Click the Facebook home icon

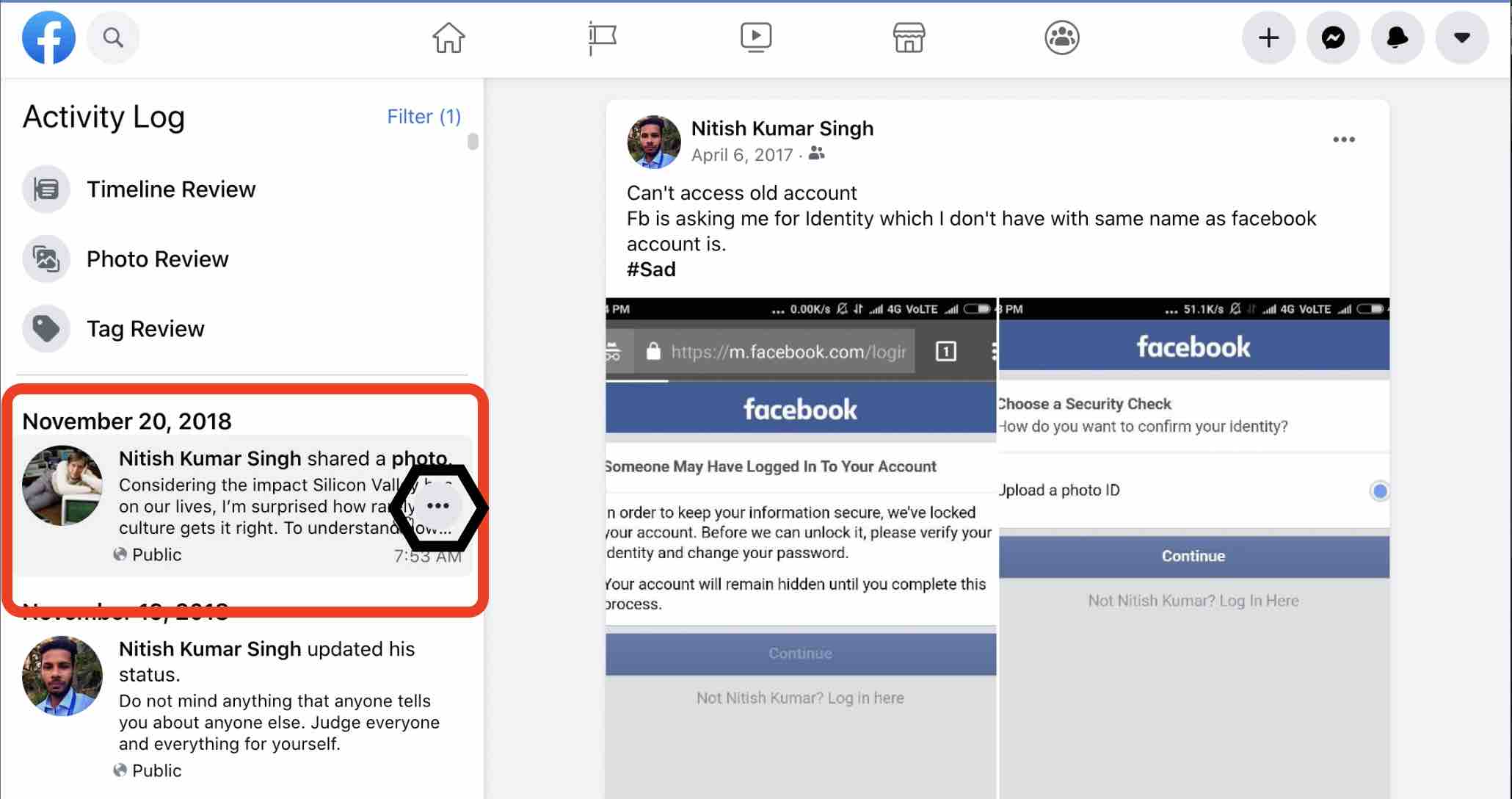(x=449, y=38)
